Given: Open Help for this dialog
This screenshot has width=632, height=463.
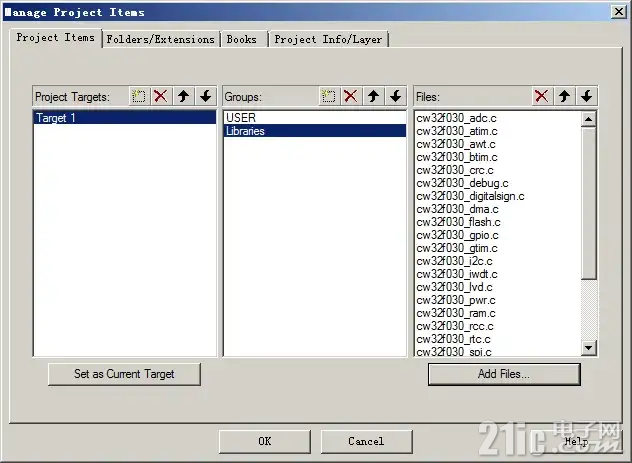Looking at the screenshot, I should click(576, 442).
